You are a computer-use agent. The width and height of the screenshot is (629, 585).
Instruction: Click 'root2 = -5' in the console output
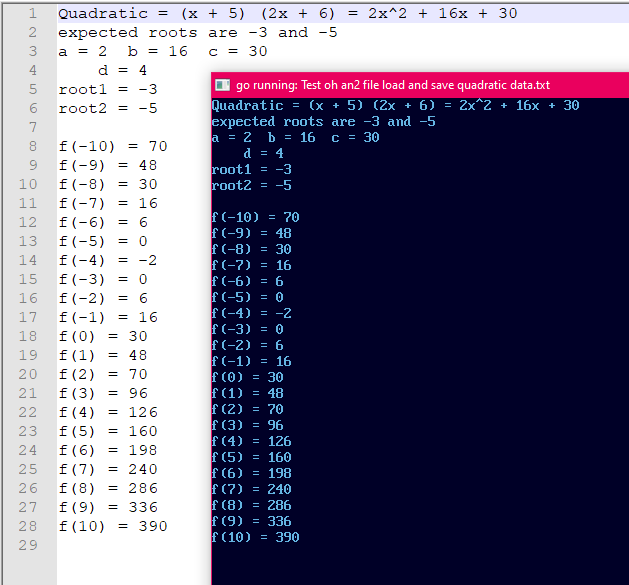pos(252,186)
